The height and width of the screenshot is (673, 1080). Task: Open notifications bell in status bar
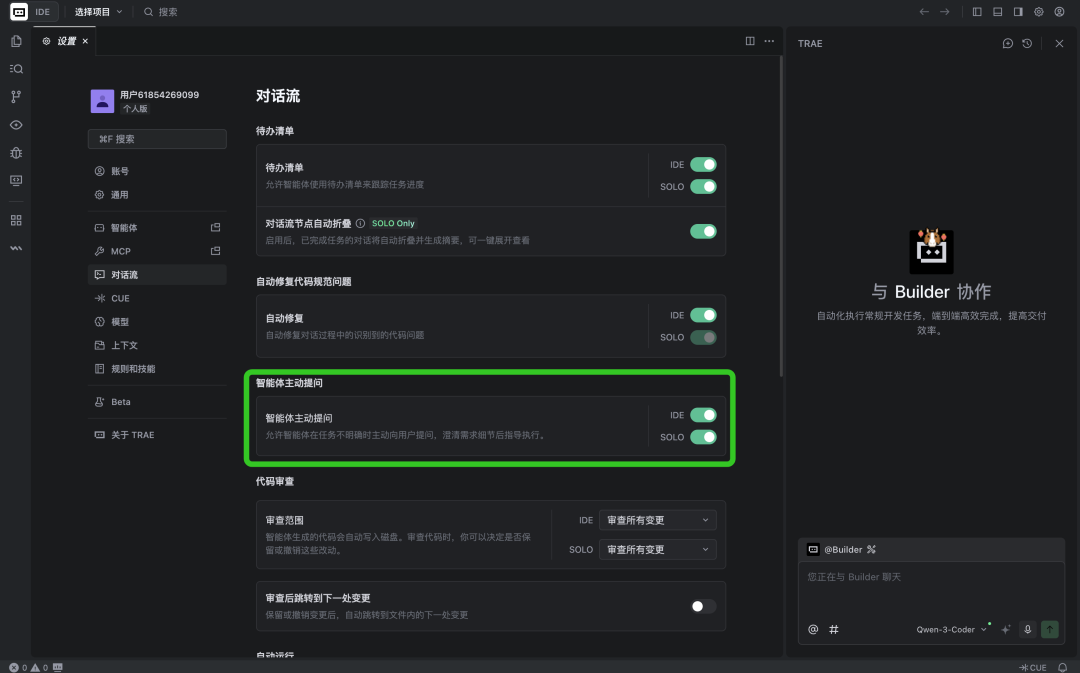coord(1062,667)
